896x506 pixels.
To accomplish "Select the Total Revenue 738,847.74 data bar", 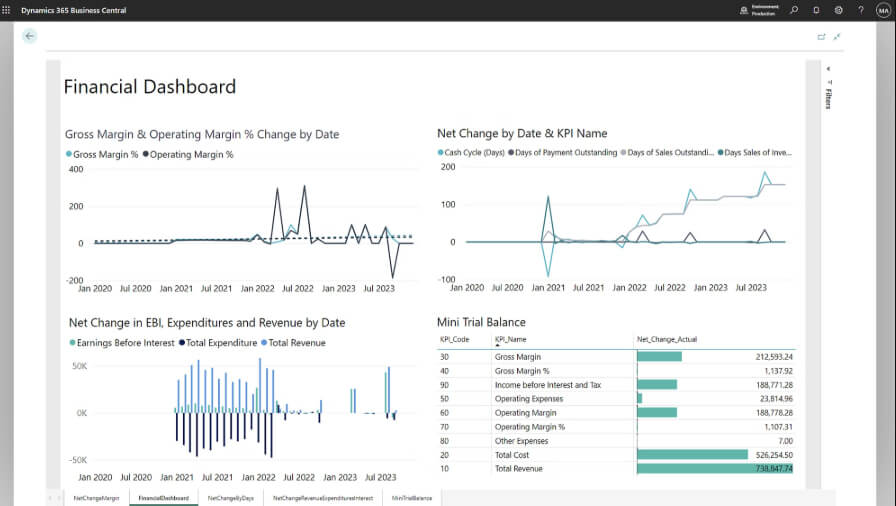I will 715,468.
